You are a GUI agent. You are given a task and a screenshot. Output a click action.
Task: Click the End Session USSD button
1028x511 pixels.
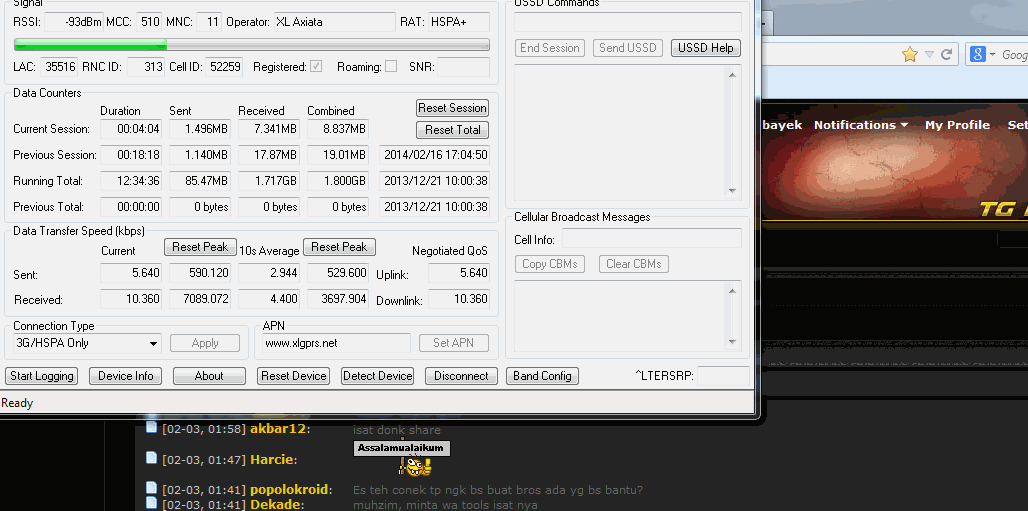coord(549,48)
